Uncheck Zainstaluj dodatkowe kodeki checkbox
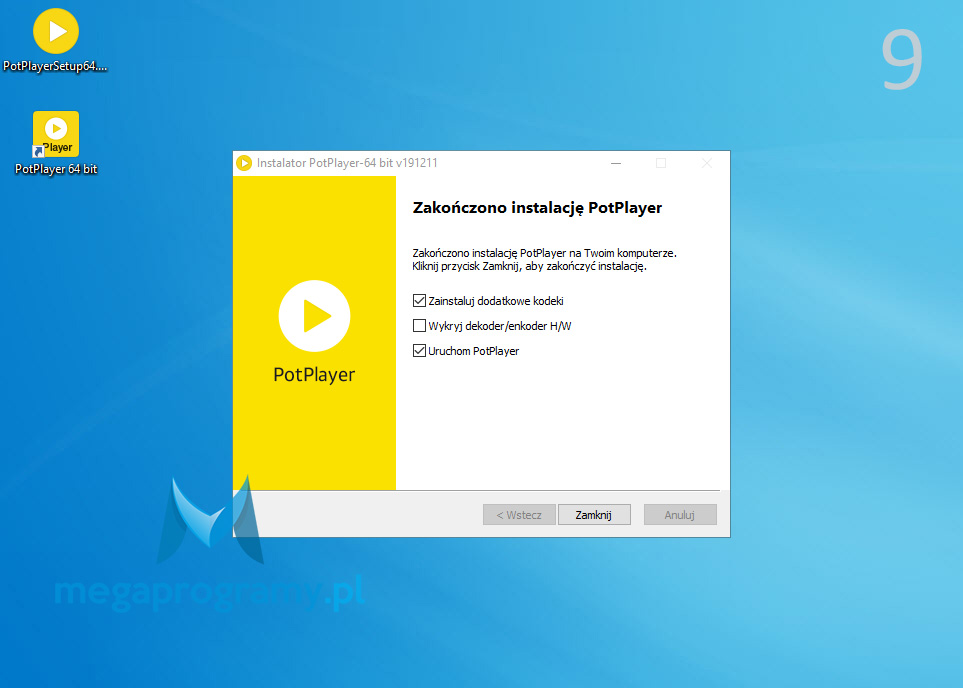Screen dimensions: 963x688 [419, 300]
